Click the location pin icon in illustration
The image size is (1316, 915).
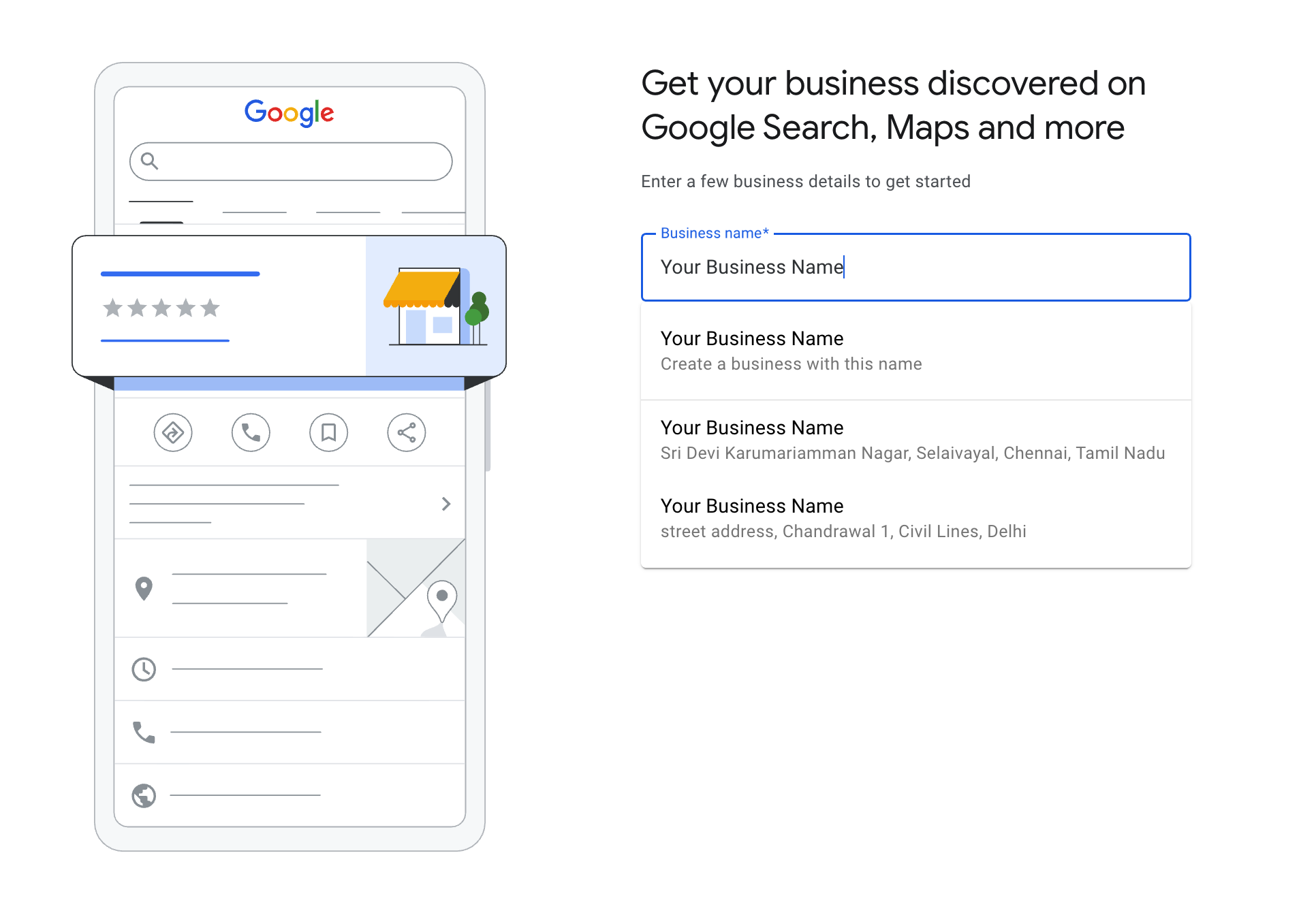tap(144, 588)
